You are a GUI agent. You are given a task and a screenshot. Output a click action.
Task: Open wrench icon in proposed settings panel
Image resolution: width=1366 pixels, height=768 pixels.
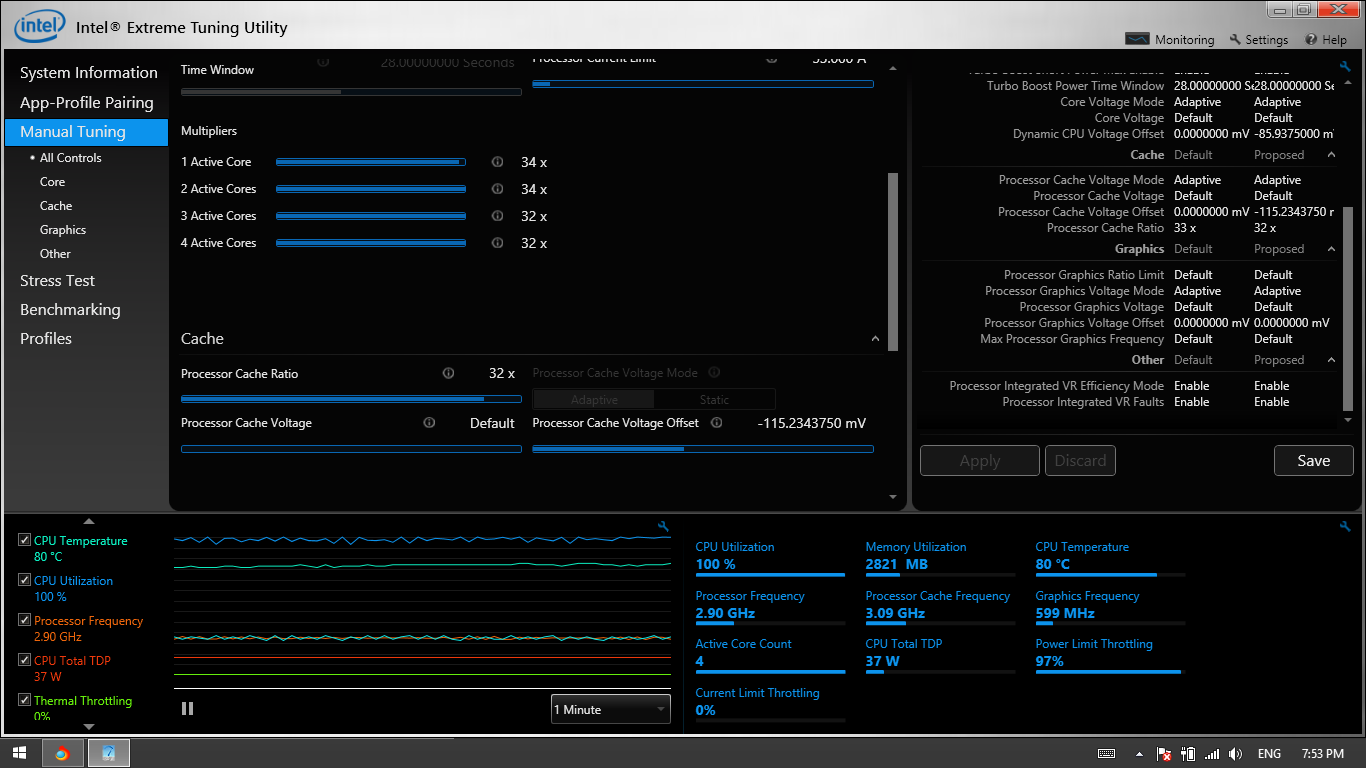click(1345, 66)
